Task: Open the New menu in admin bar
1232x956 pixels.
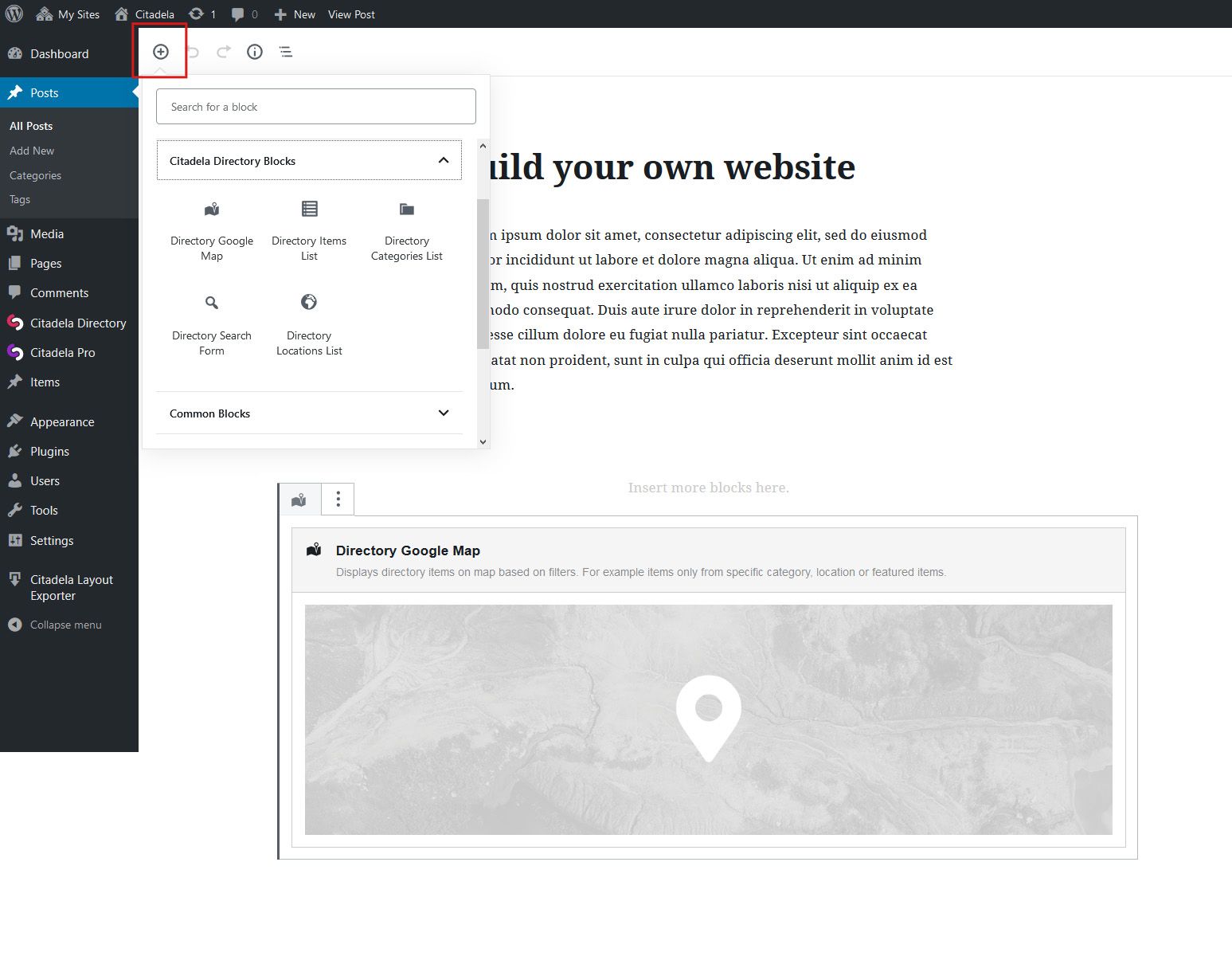Action: [x=295, y=14]
